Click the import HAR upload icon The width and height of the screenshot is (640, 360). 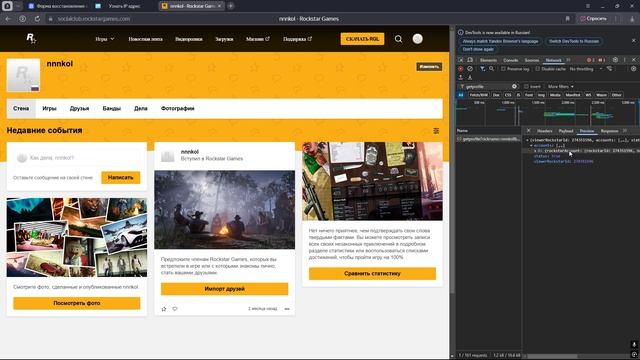[460, 77]
